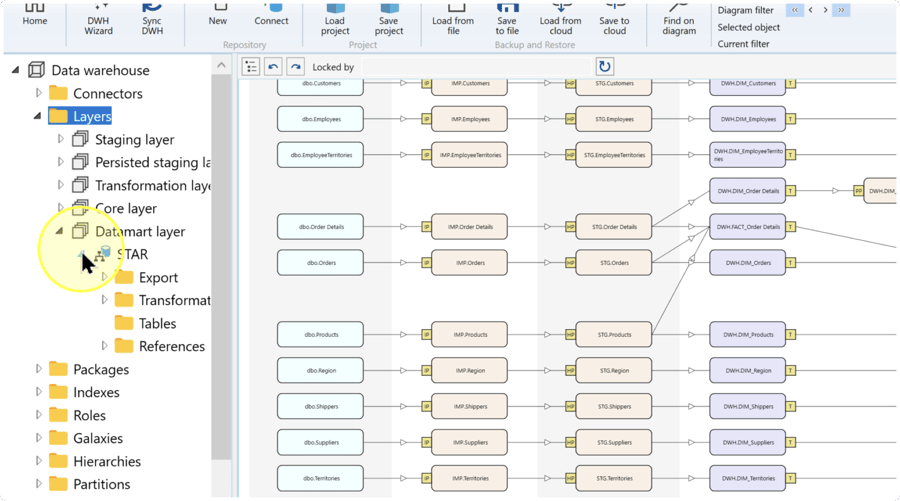Click the Load project button
This screenshot has width=900, height=501.
(335, 18)
